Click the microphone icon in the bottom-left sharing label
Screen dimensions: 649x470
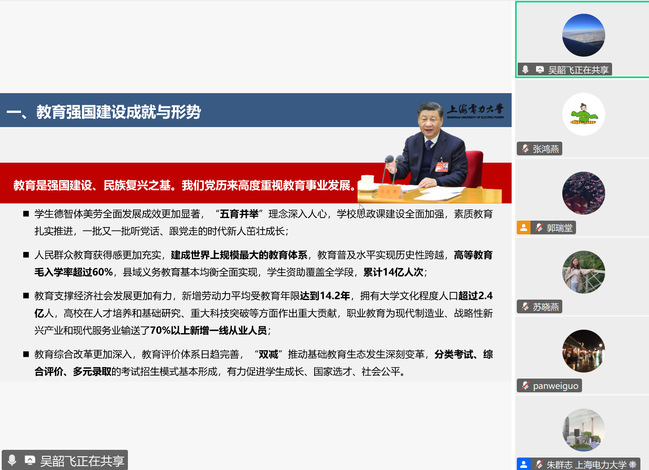tap(10, 461)
